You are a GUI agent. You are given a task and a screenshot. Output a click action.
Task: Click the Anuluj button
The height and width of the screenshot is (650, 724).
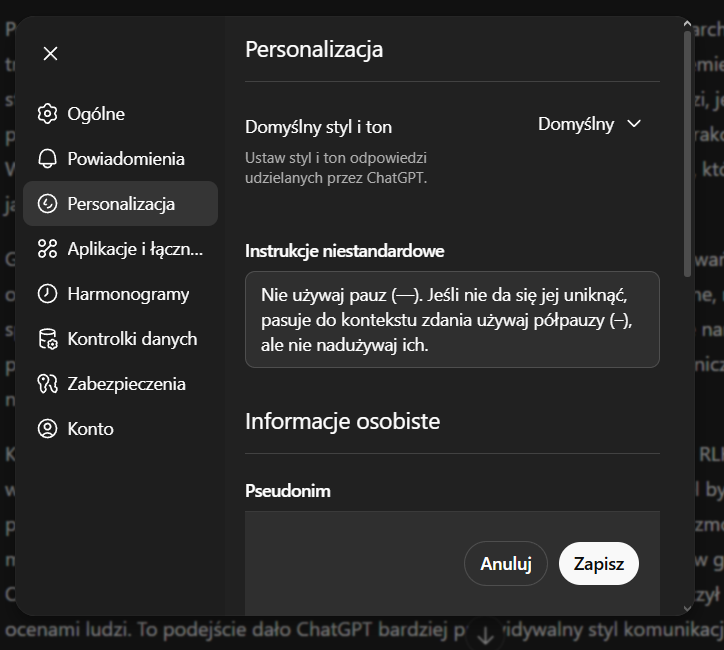coord(505,563)
